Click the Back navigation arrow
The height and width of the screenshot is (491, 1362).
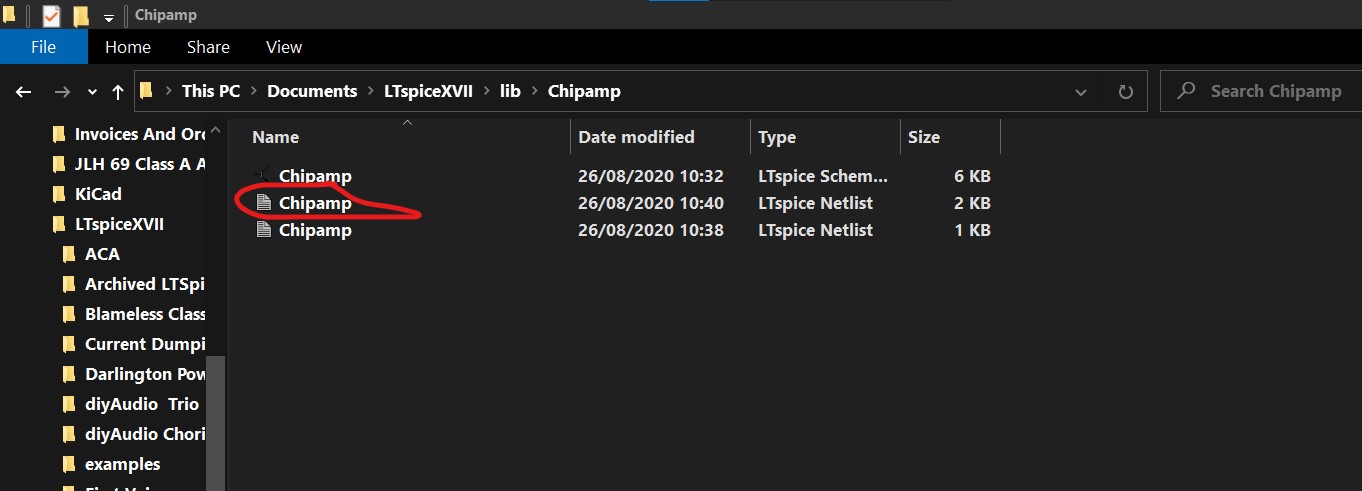pyautogui.click(x=24, y=91)
